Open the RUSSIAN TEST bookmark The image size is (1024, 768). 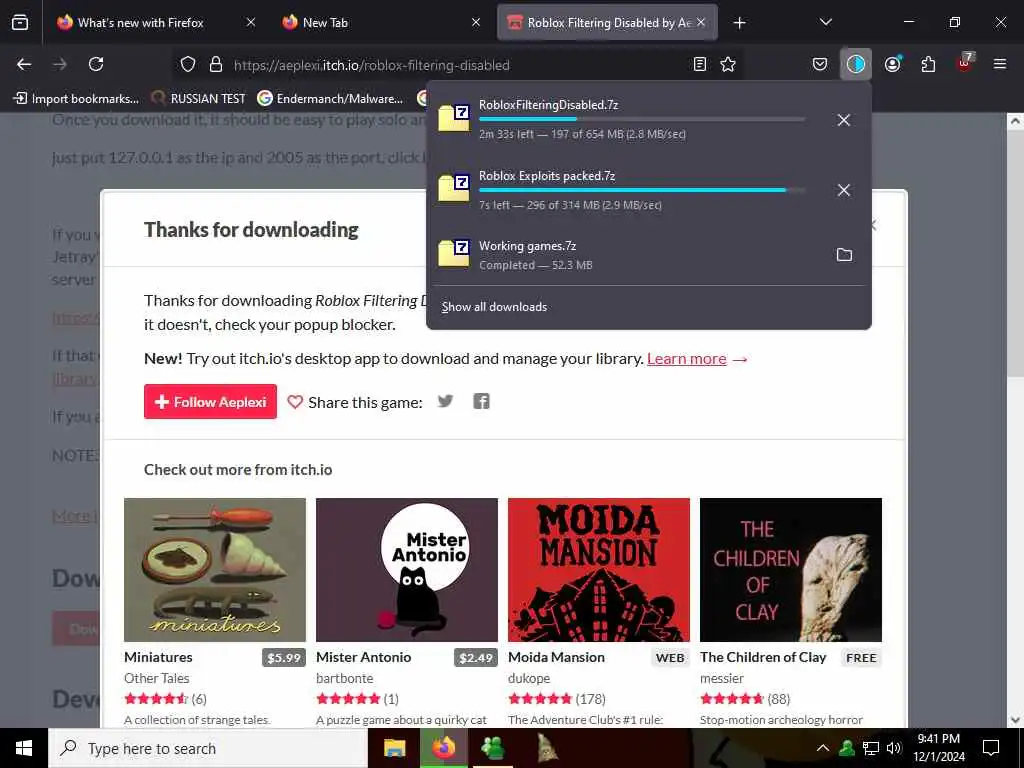coord(198,99)
